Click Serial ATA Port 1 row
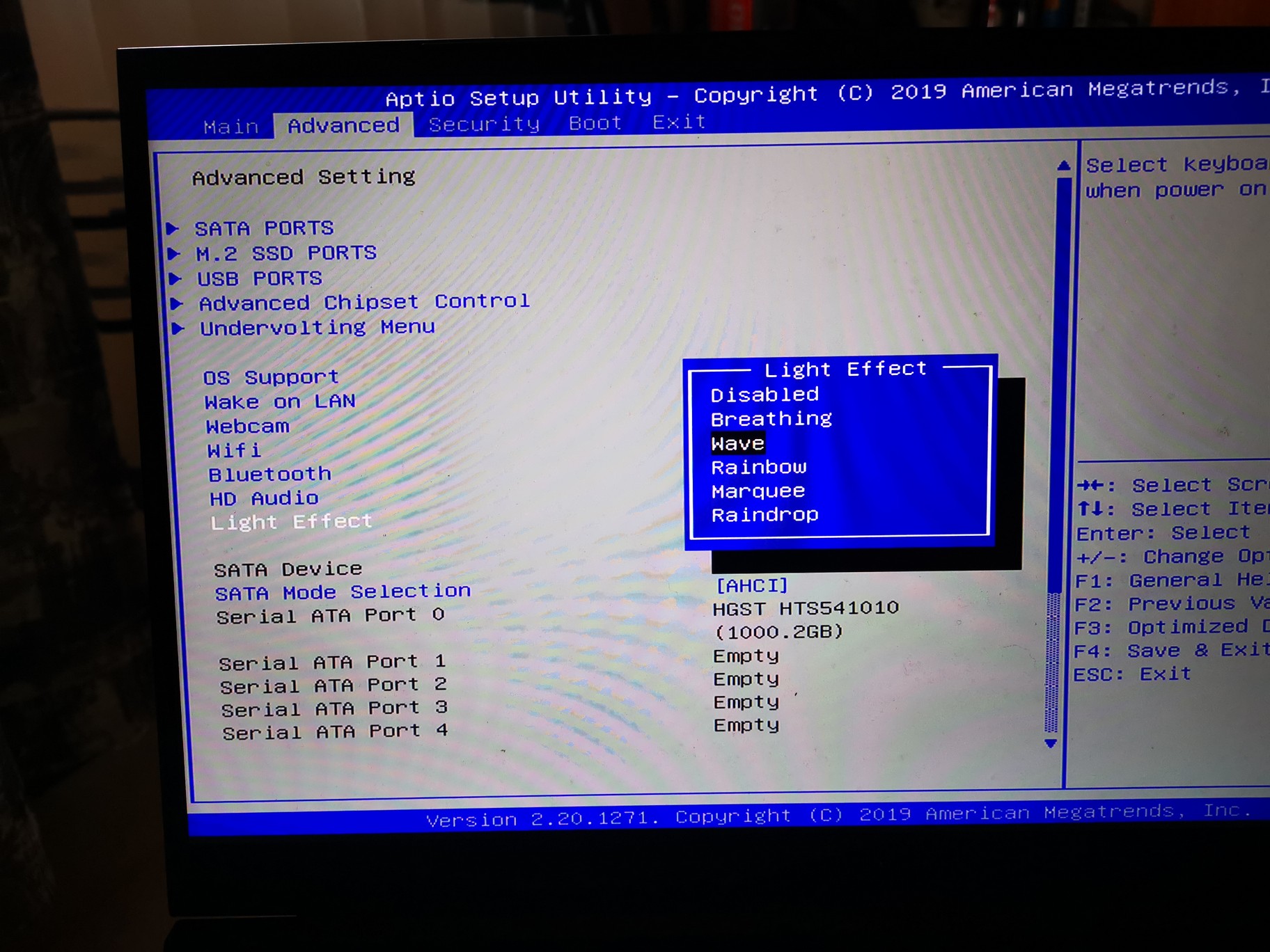Screen dimensions: 1270x952 pyautogui.click(x=332, y=662)
